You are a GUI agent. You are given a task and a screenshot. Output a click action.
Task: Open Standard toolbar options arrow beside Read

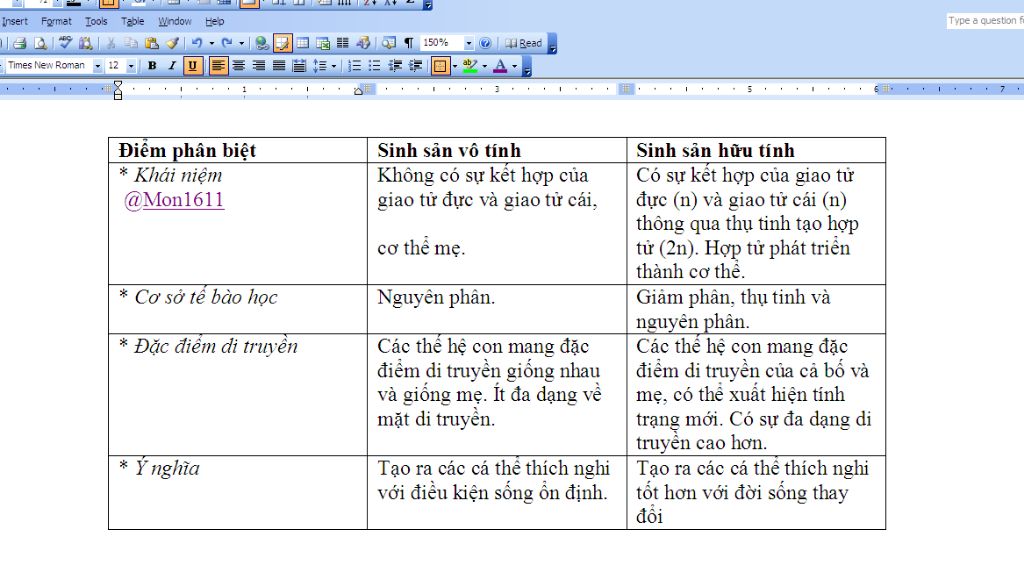coord(552,44)
